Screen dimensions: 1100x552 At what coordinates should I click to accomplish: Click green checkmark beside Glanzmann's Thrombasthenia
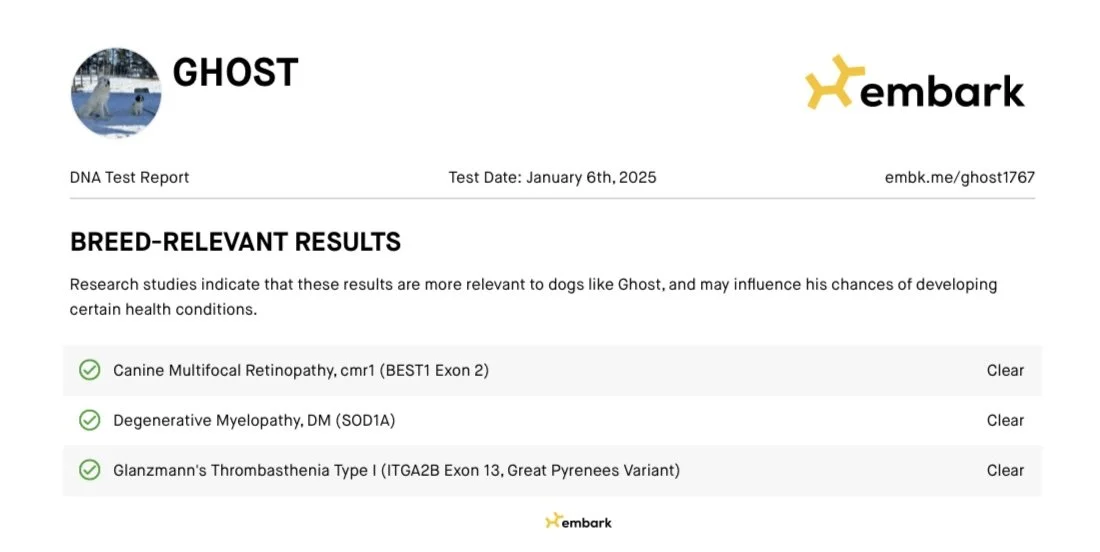[90, 470]
